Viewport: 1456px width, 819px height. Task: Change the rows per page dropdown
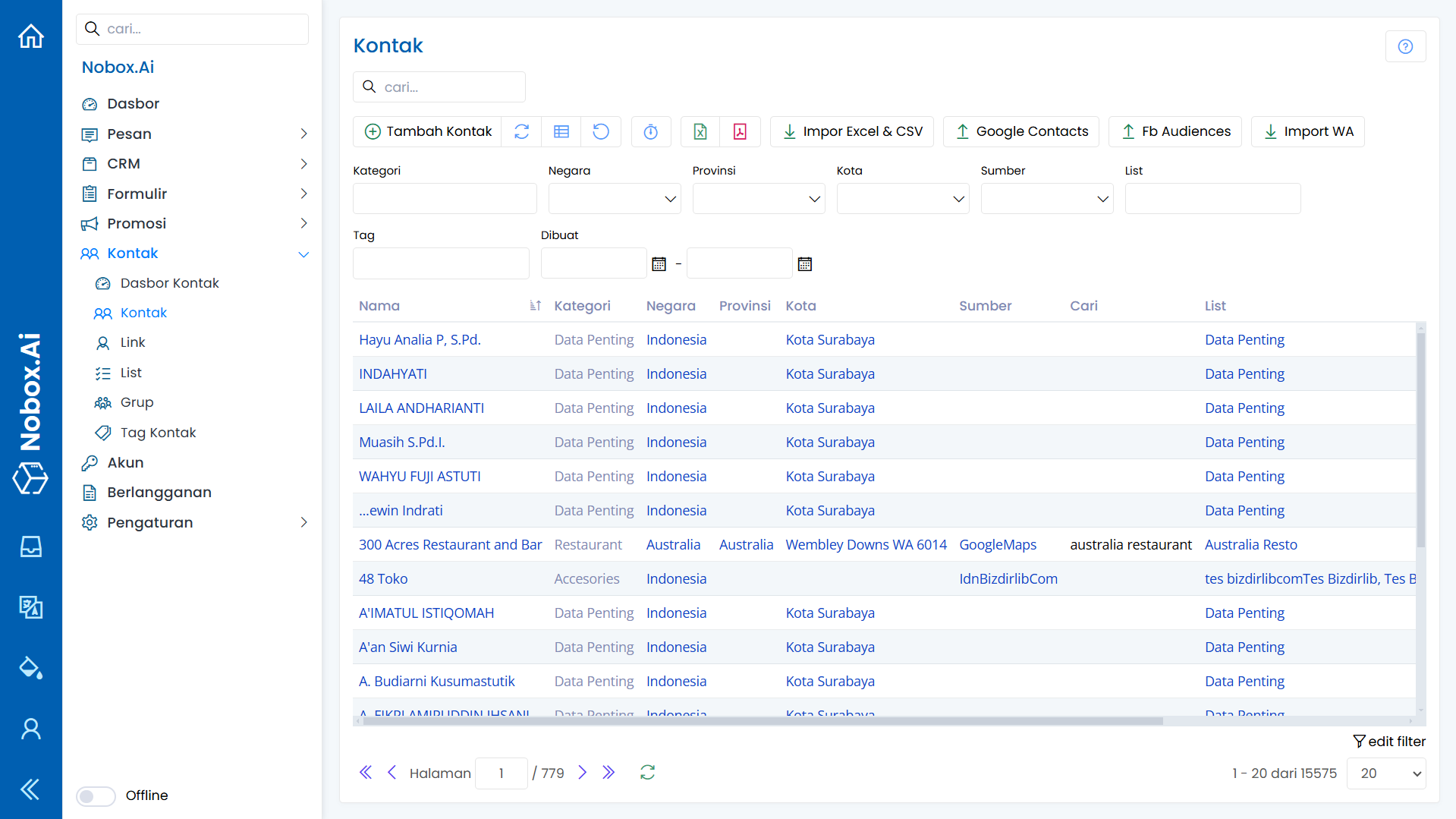click(1386, 773)
